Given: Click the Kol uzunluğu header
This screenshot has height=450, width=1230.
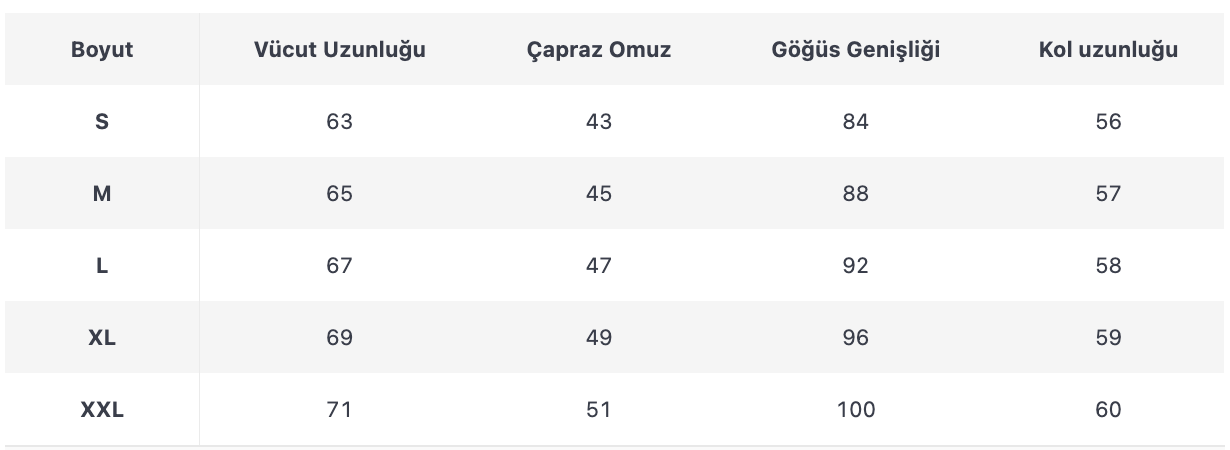Looking at the screenshot, I should (x=1108, y=49).
